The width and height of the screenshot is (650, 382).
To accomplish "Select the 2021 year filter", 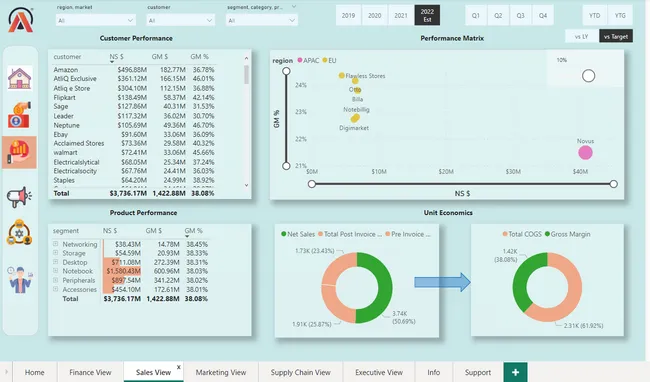I will [x=400, y=15].
